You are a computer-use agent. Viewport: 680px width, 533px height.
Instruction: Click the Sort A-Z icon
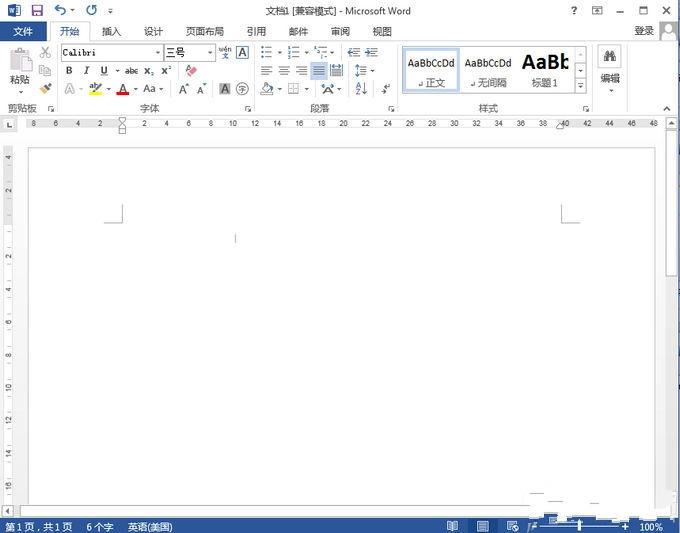coord(361,89)
